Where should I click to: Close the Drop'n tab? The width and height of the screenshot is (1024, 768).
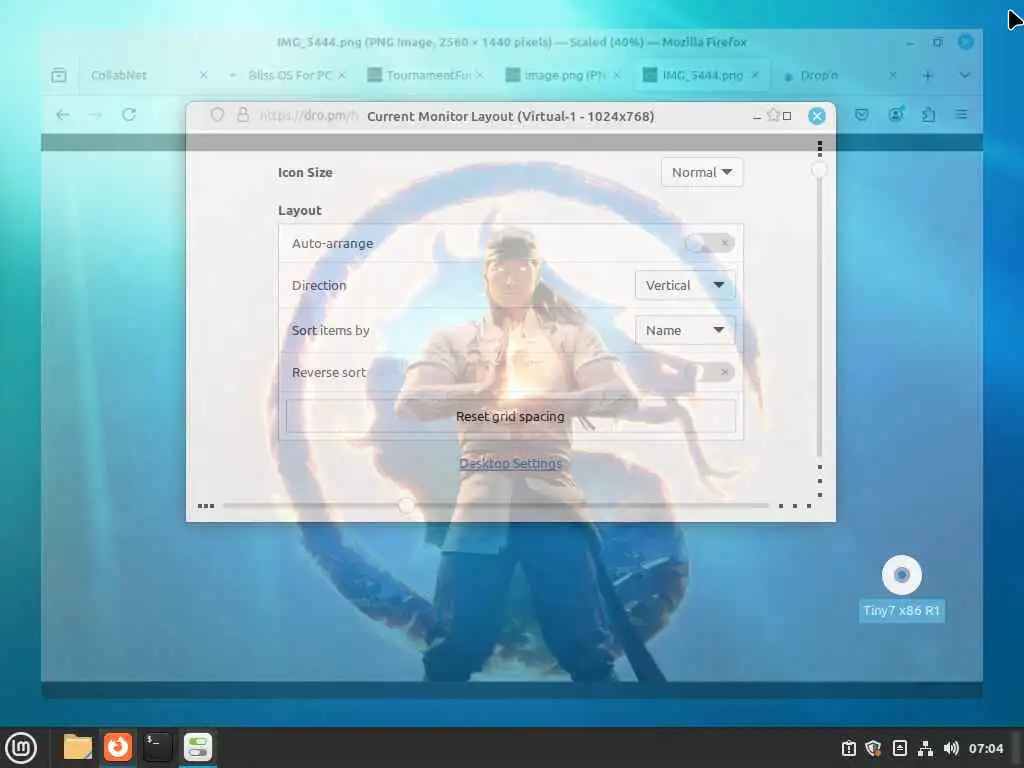[893, 75]
